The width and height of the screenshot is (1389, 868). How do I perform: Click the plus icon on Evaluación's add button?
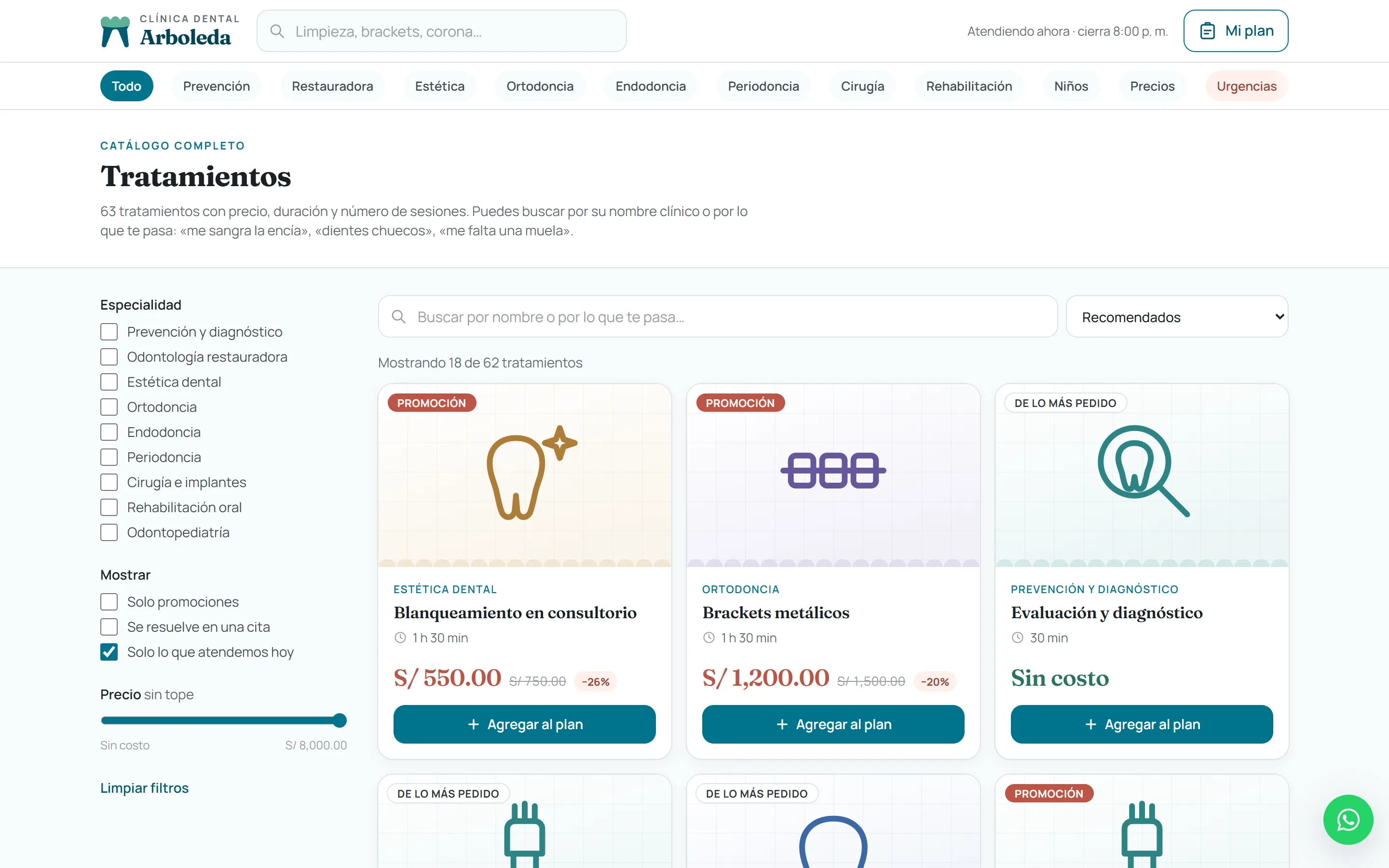pos(1091,724)
